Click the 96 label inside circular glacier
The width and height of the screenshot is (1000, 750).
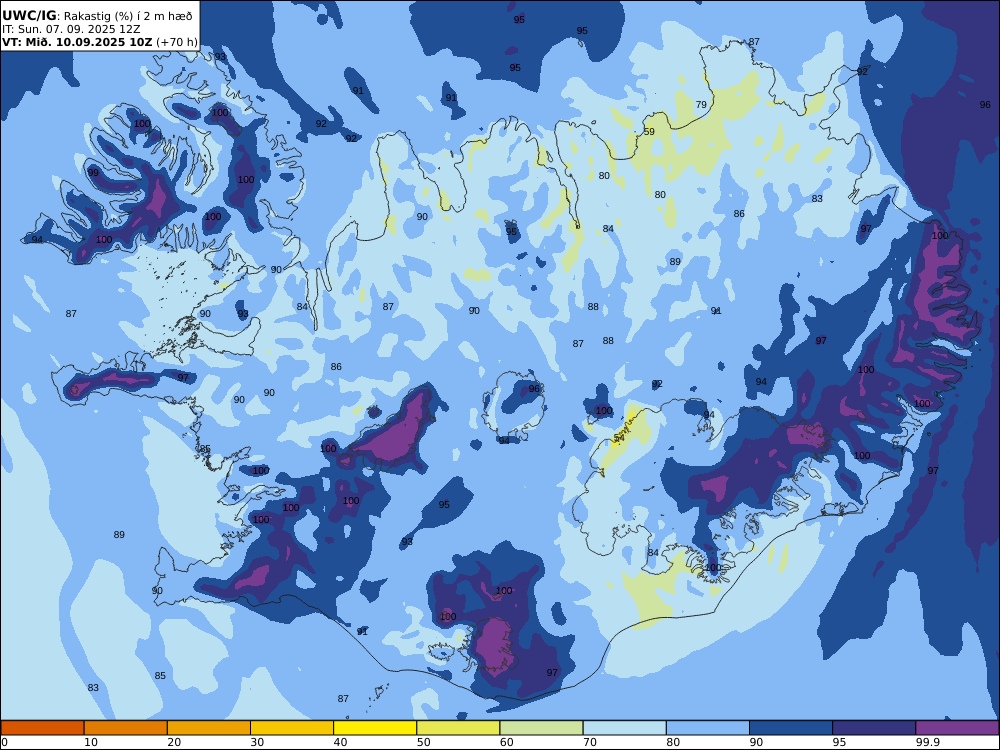pos(534,388)
